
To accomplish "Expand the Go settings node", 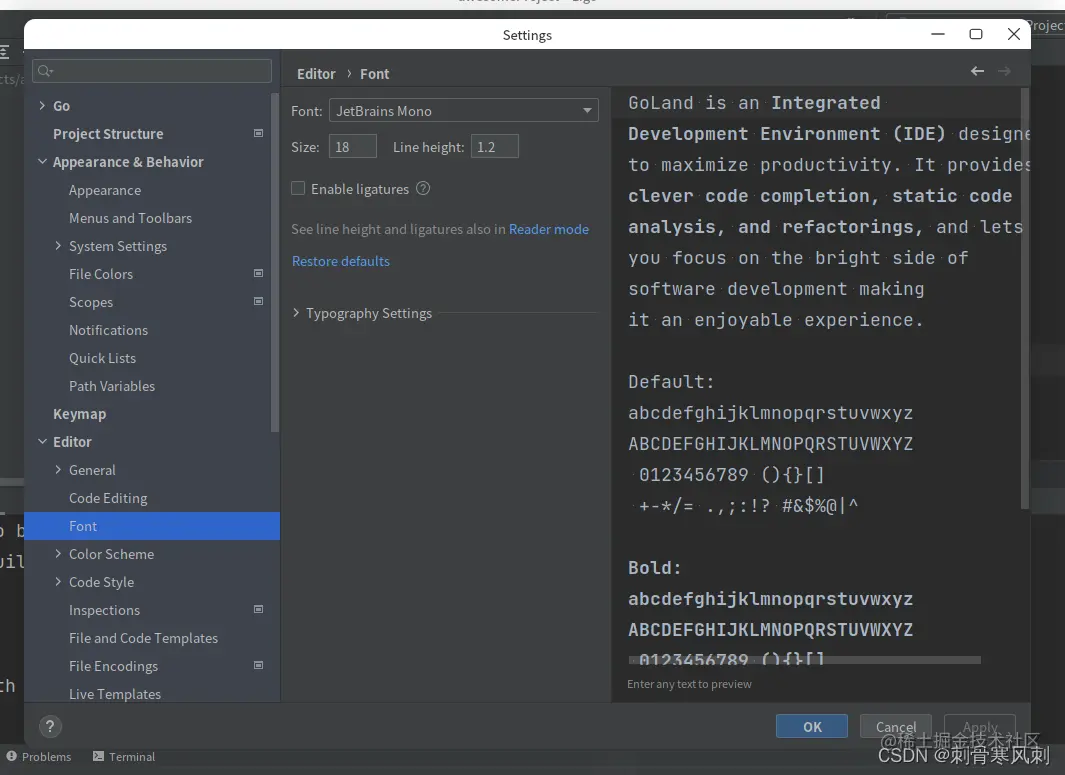I will [42, 105].
